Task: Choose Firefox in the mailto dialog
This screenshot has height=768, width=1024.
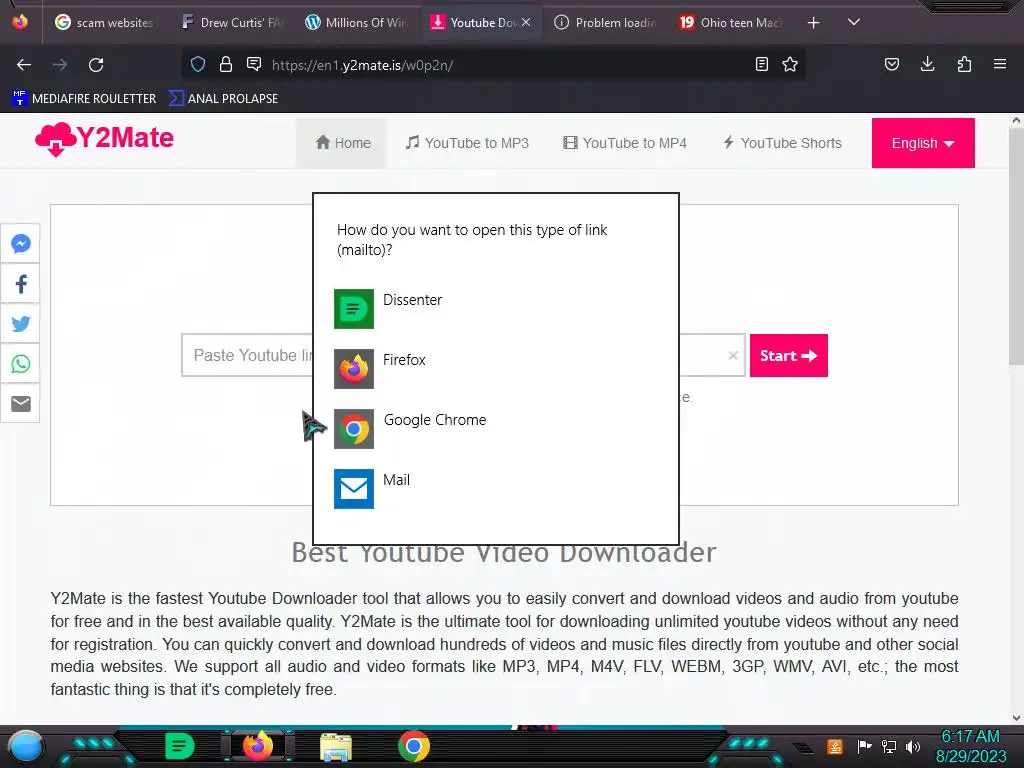Action: pos(495,368)
